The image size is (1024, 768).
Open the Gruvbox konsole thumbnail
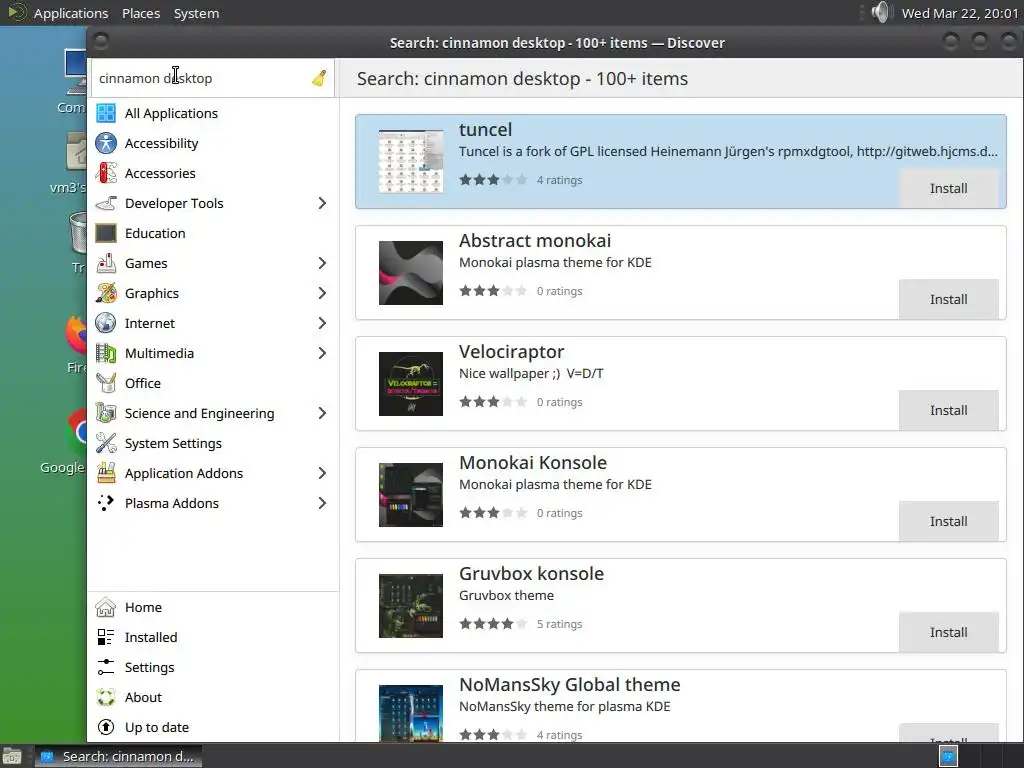411,606
